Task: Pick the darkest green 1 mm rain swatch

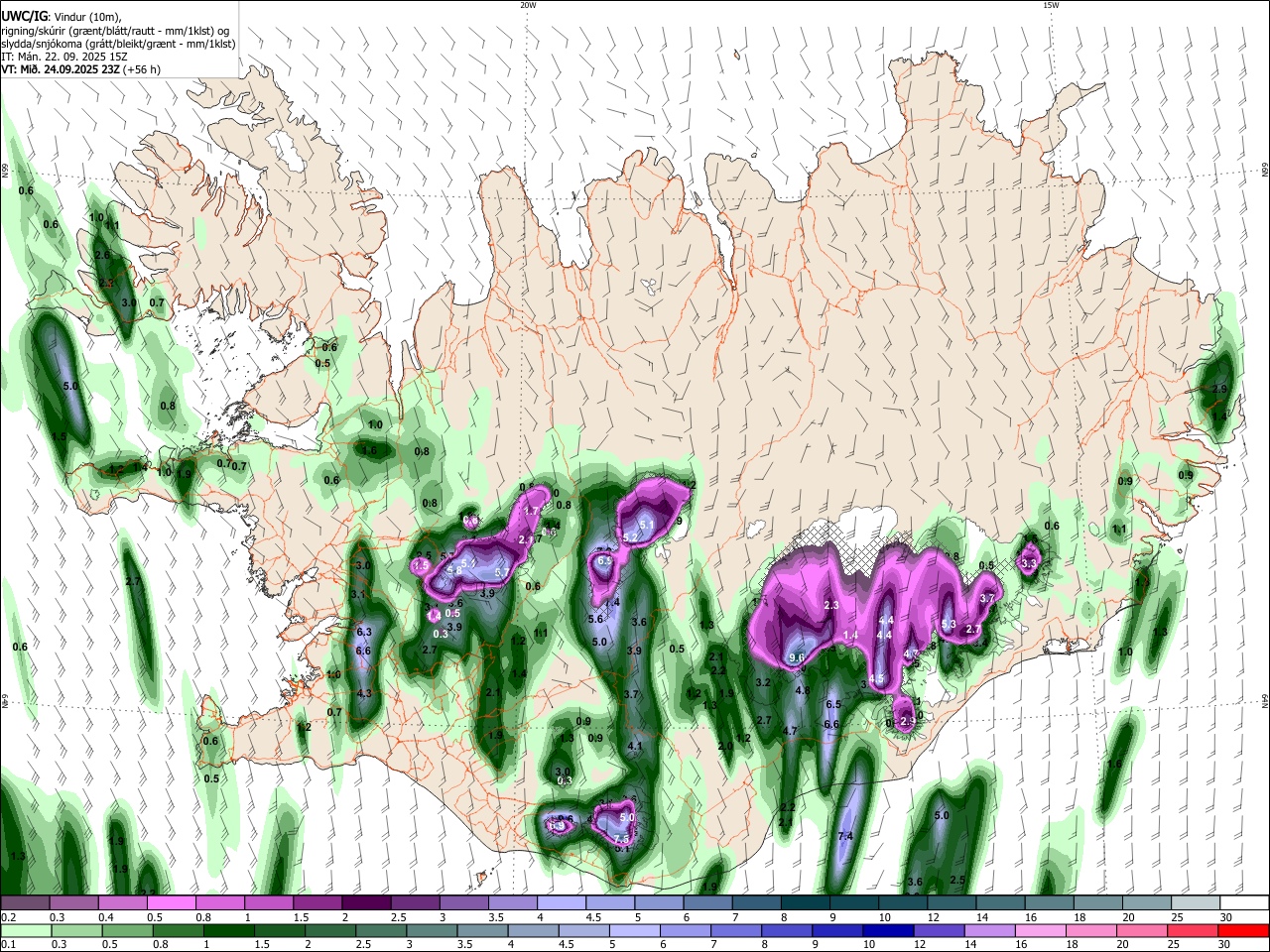Action: tap(228, 930)
